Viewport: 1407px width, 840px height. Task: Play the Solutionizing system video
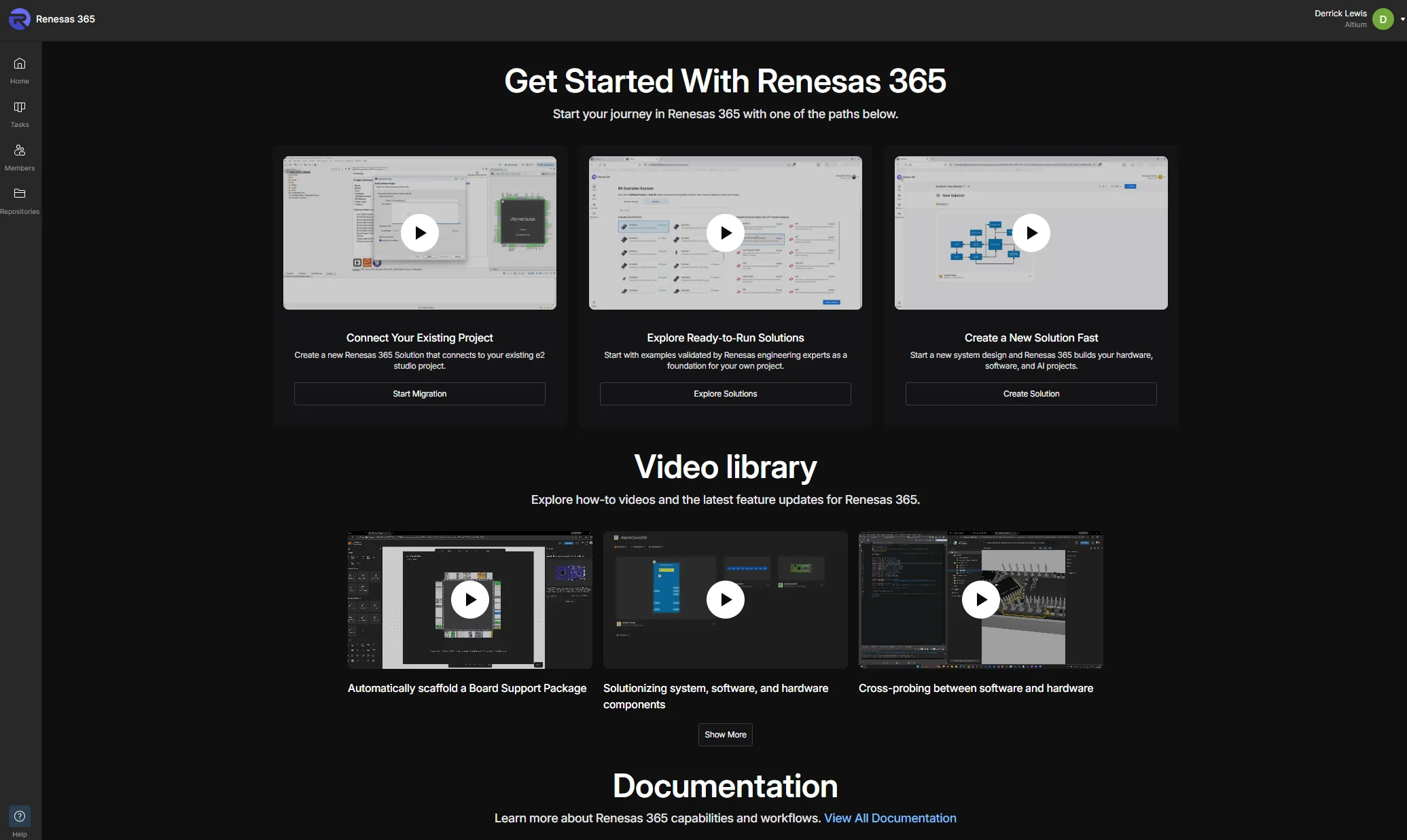[725, 600]
